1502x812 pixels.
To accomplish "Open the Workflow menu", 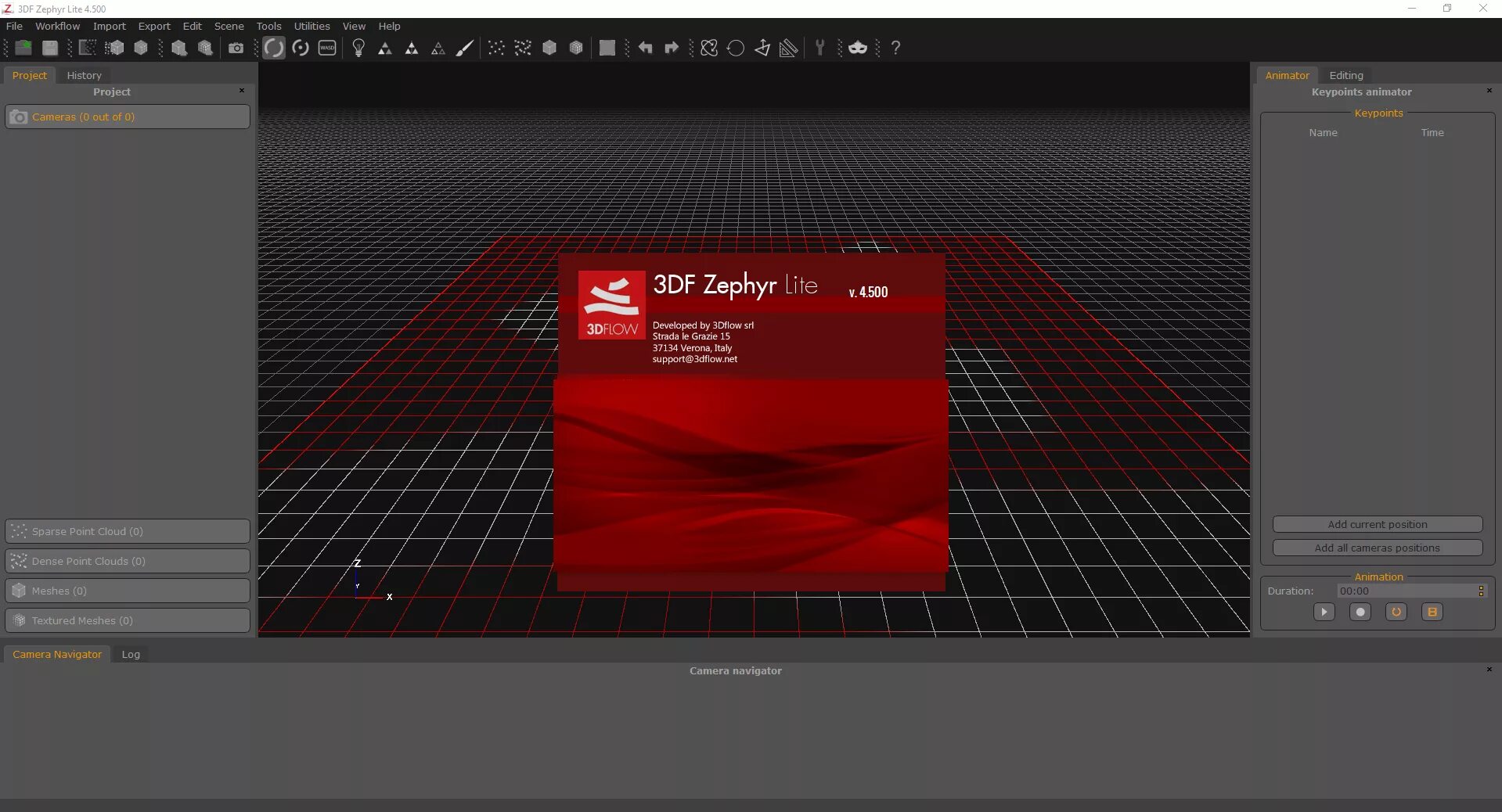I will pyautogui.click(x=57, y=26).
